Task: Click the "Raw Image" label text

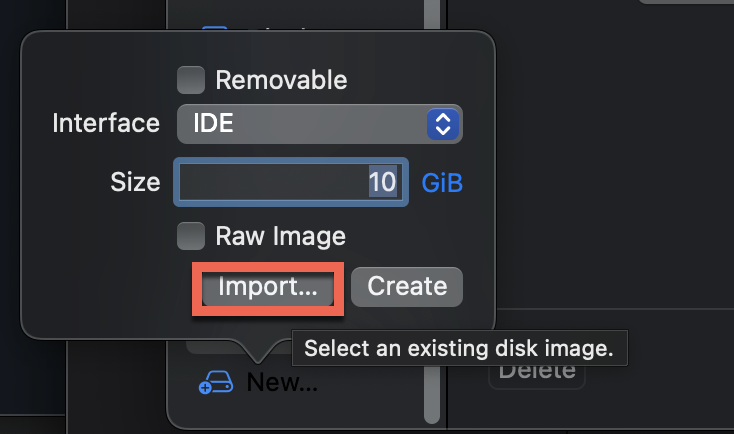Action: tap(280, 237)
